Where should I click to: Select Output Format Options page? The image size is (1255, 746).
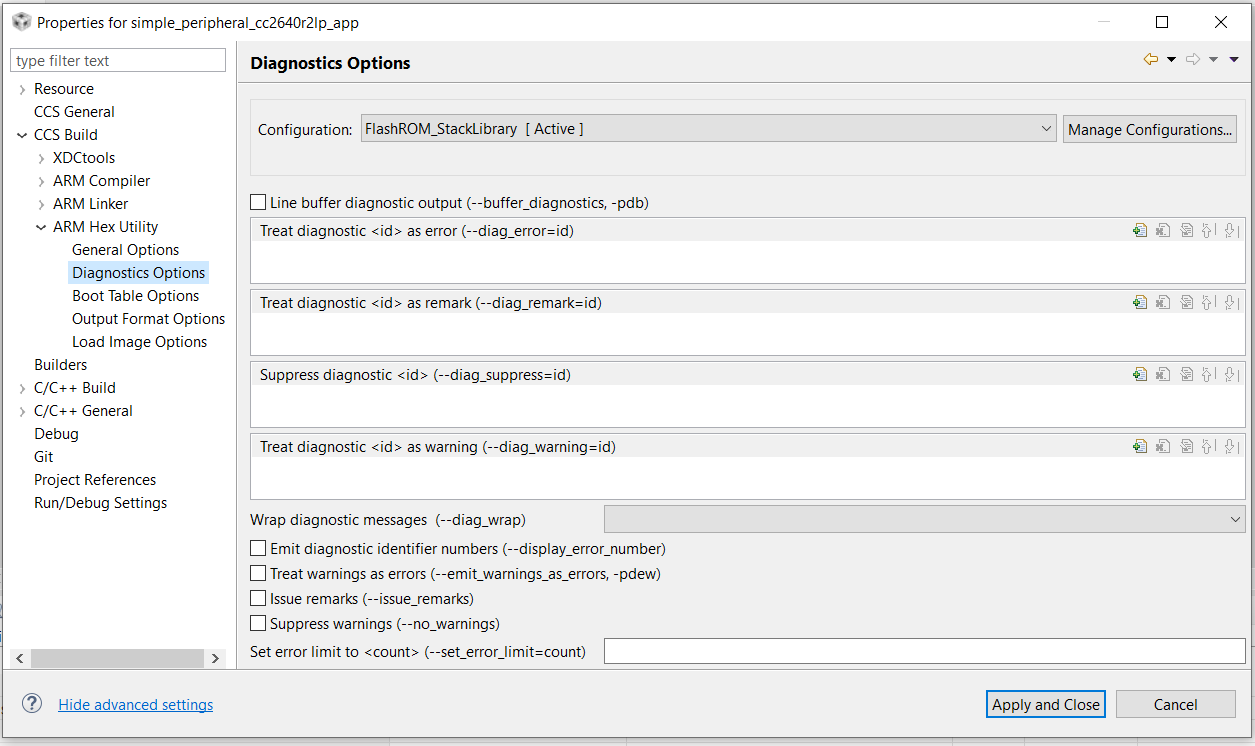[148, 319]
